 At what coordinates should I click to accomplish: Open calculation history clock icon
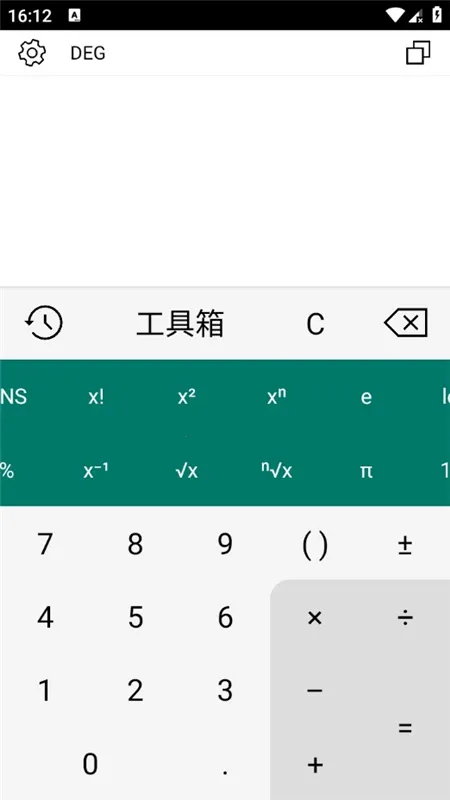coord(44,323)
